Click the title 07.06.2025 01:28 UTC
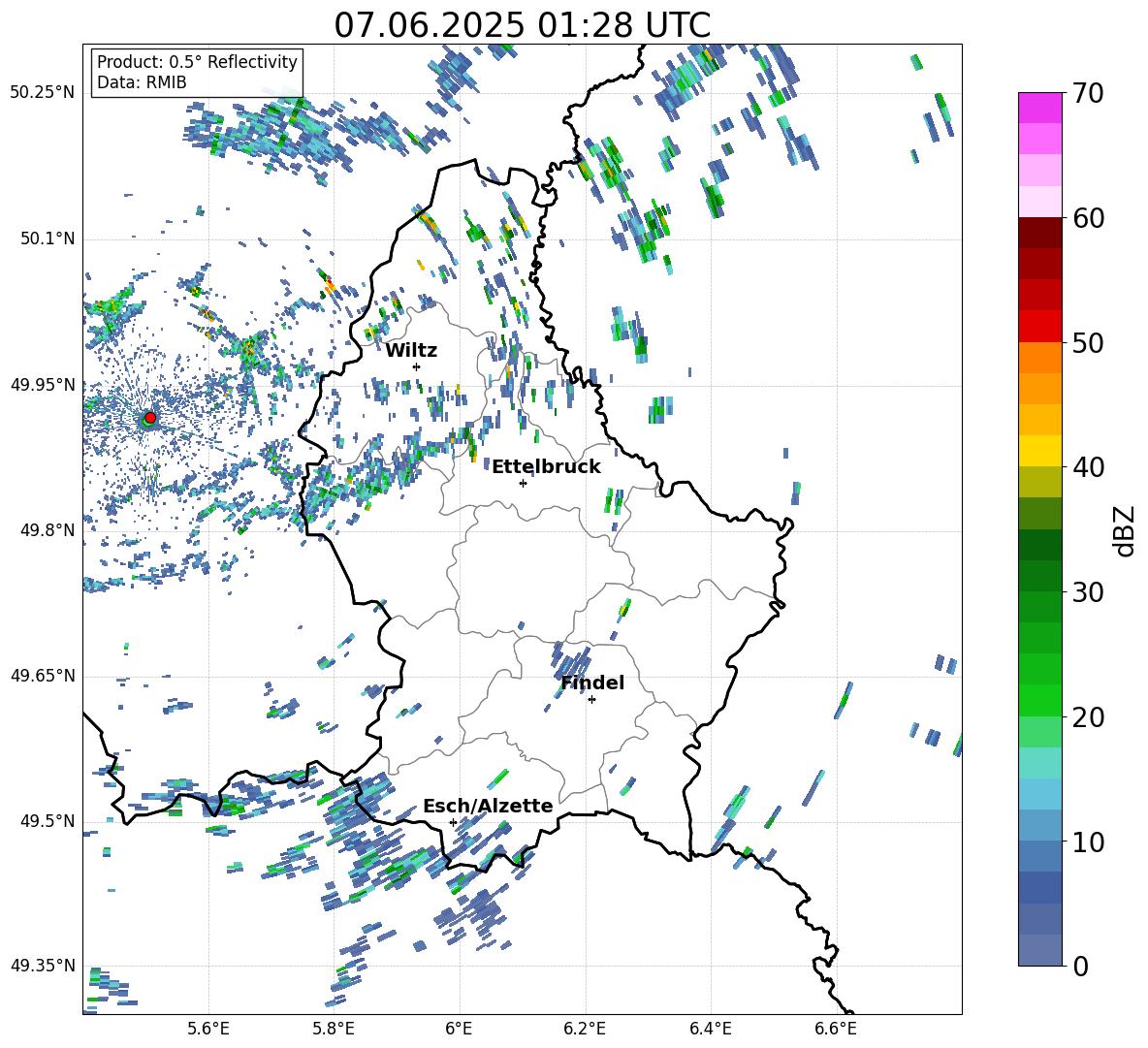The width and height of the screenshot is (1148, 1048). tap(522, 25)
